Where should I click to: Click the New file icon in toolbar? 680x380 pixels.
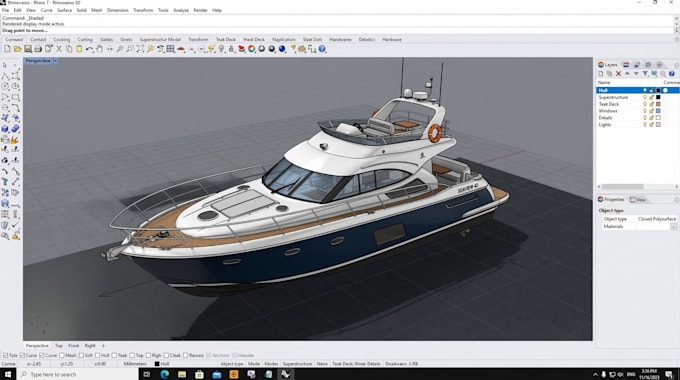7,49
